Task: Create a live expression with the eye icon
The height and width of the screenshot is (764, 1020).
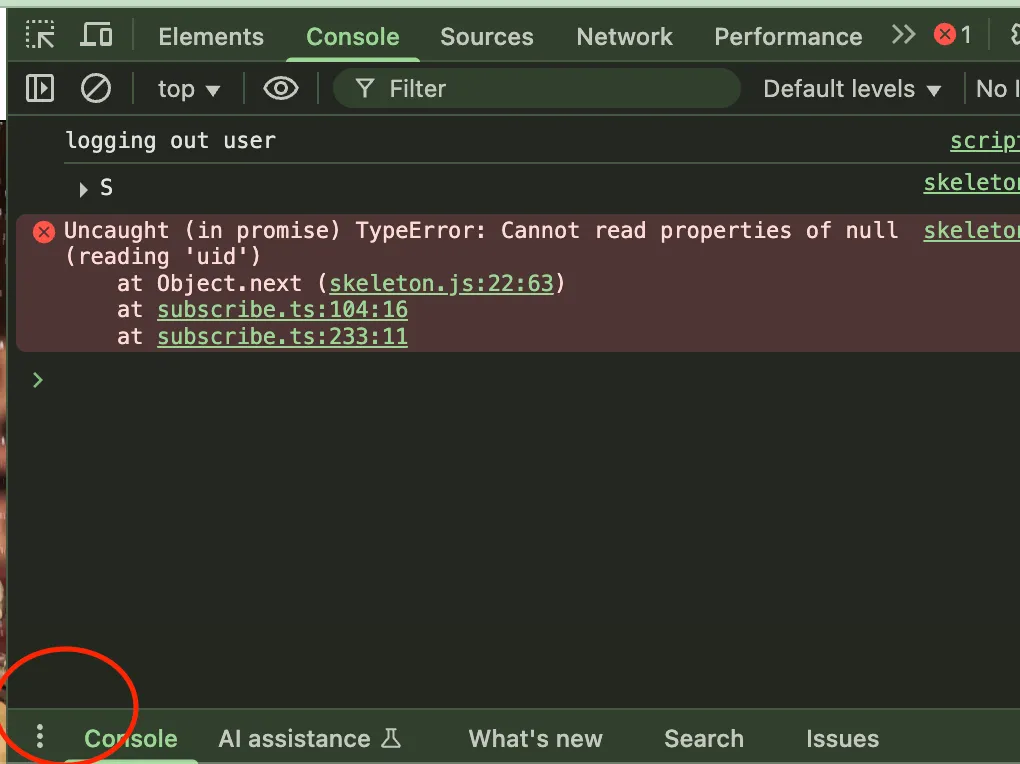Action: pos(281,89)
